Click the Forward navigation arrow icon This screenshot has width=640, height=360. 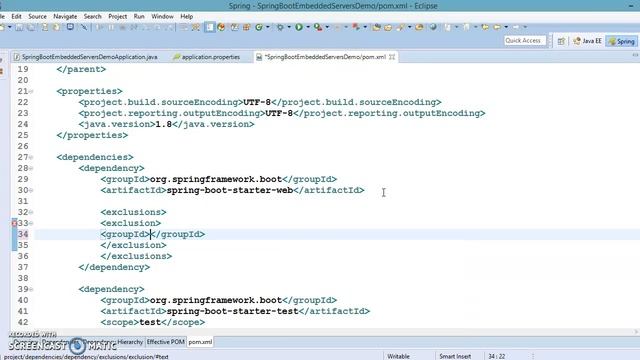(x=516, y=27)
